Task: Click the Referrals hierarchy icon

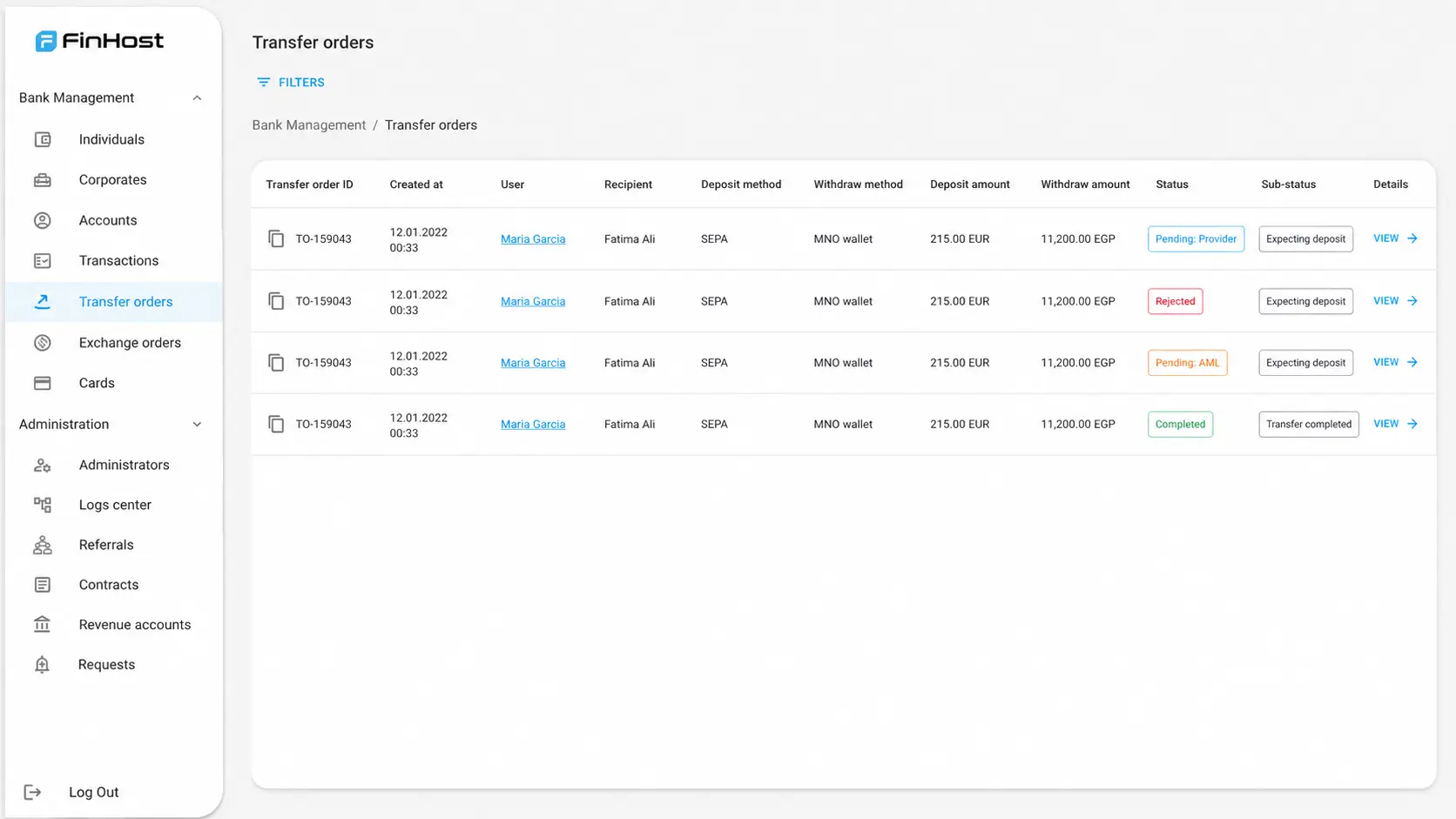Action: (x=42, y=545)
